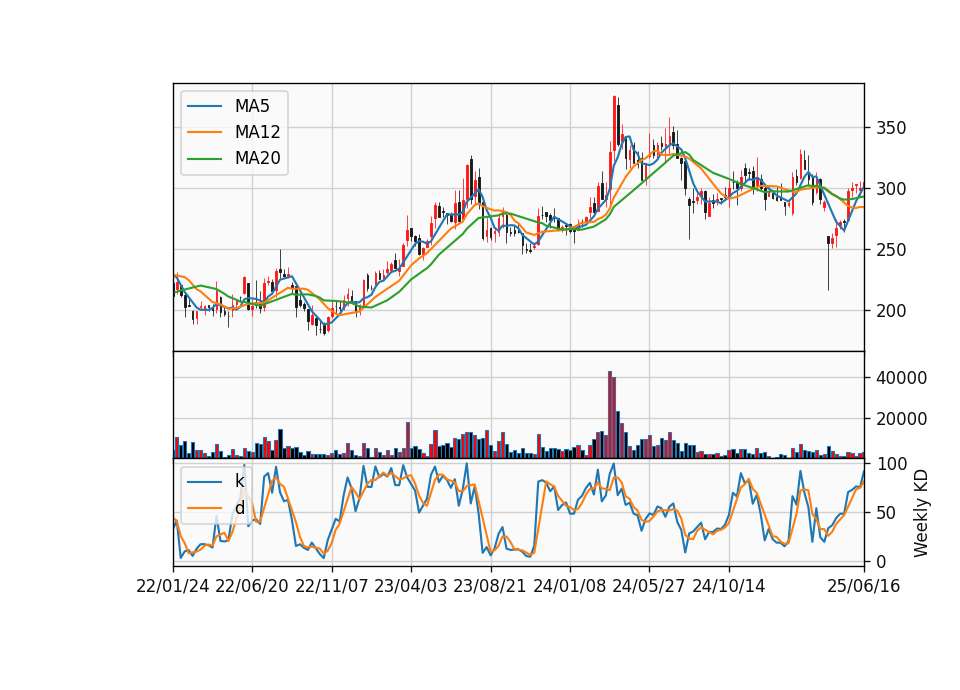Click the 25/06/16 date label
Screen dimensions: 960x690
[x=864, y=586]
